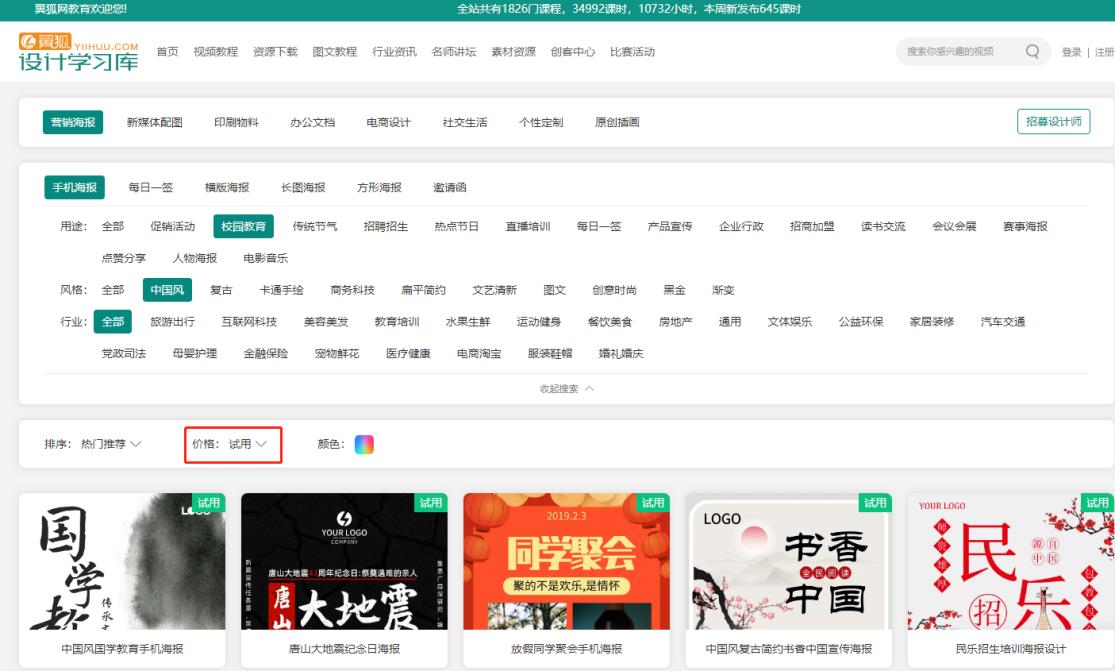This screenshot has width=1115, height=671.
Task: Click 试用 badge on 同学聚会 poster
Action: pos(652,503)
